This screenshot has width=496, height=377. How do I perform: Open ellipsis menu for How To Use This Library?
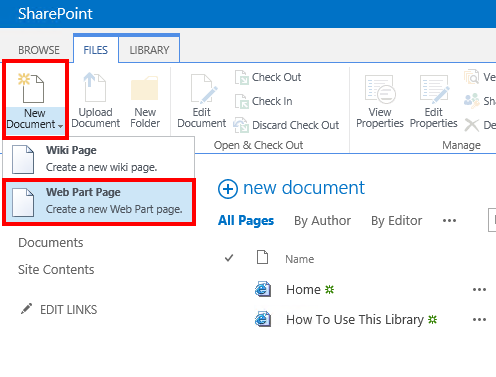(479, 320)
